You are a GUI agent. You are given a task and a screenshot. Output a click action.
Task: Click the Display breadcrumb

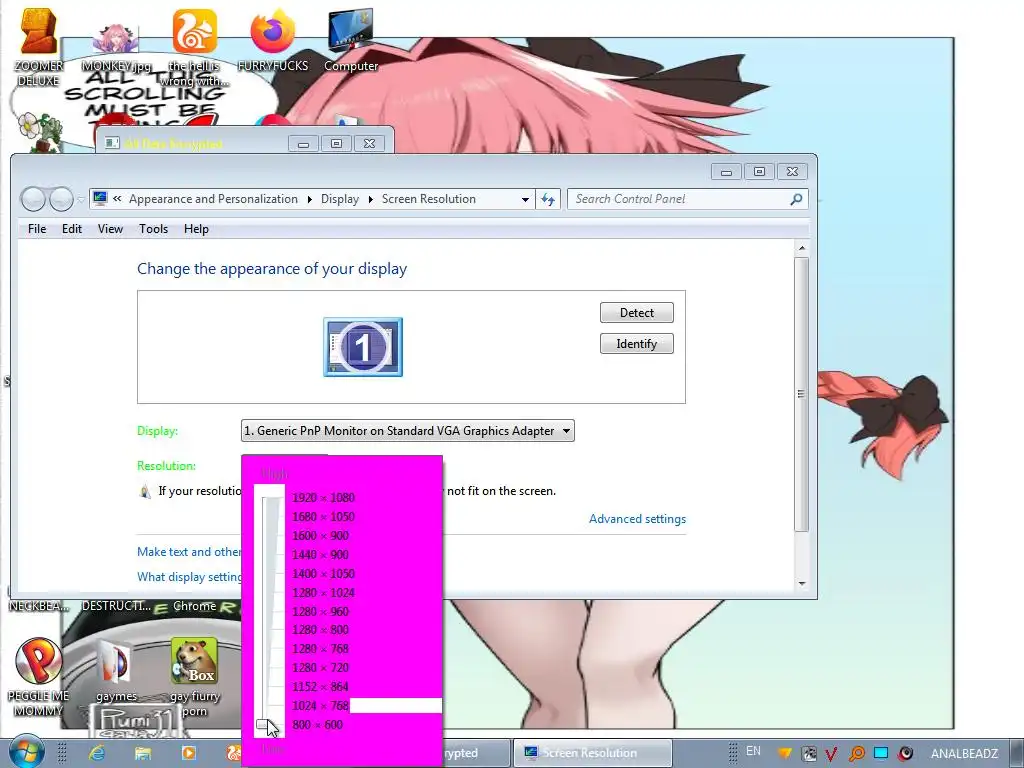click(x=340, y=199)
